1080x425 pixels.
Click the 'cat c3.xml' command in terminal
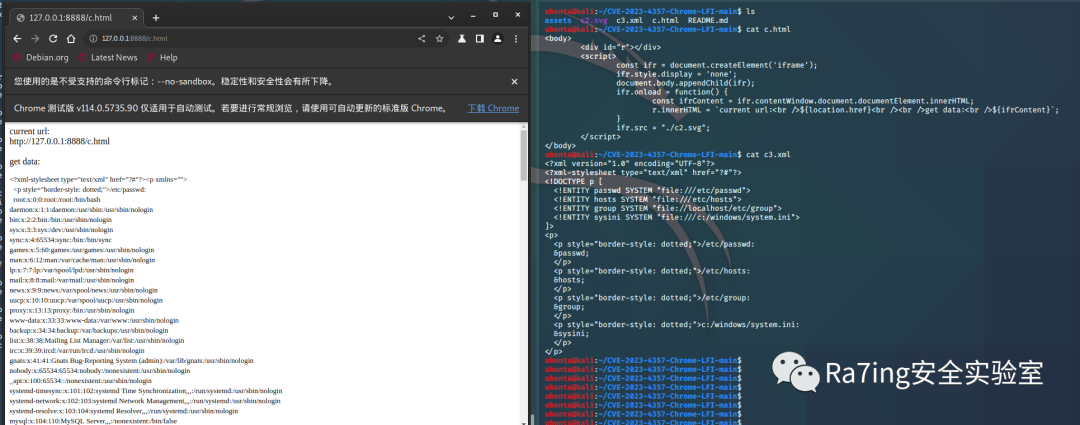(x=767, y=154)
